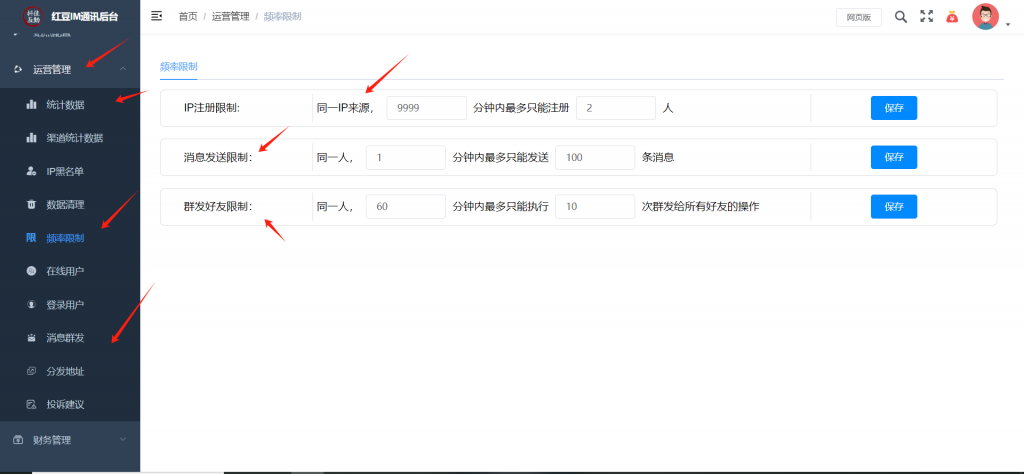Toggle fullscreen with the expand icon
The height and width of the screenshot is (474, 1024).
[x=927, y=17]
